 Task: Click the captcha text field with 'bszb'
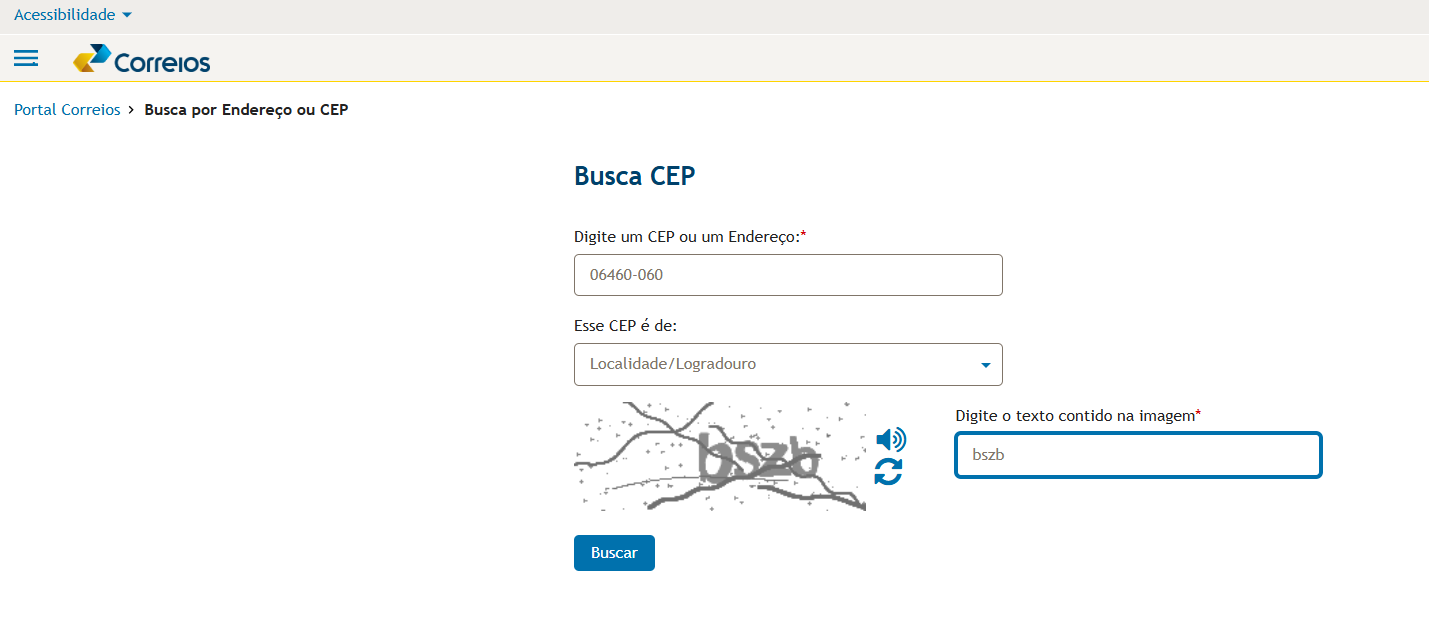tap(1138, 455)
